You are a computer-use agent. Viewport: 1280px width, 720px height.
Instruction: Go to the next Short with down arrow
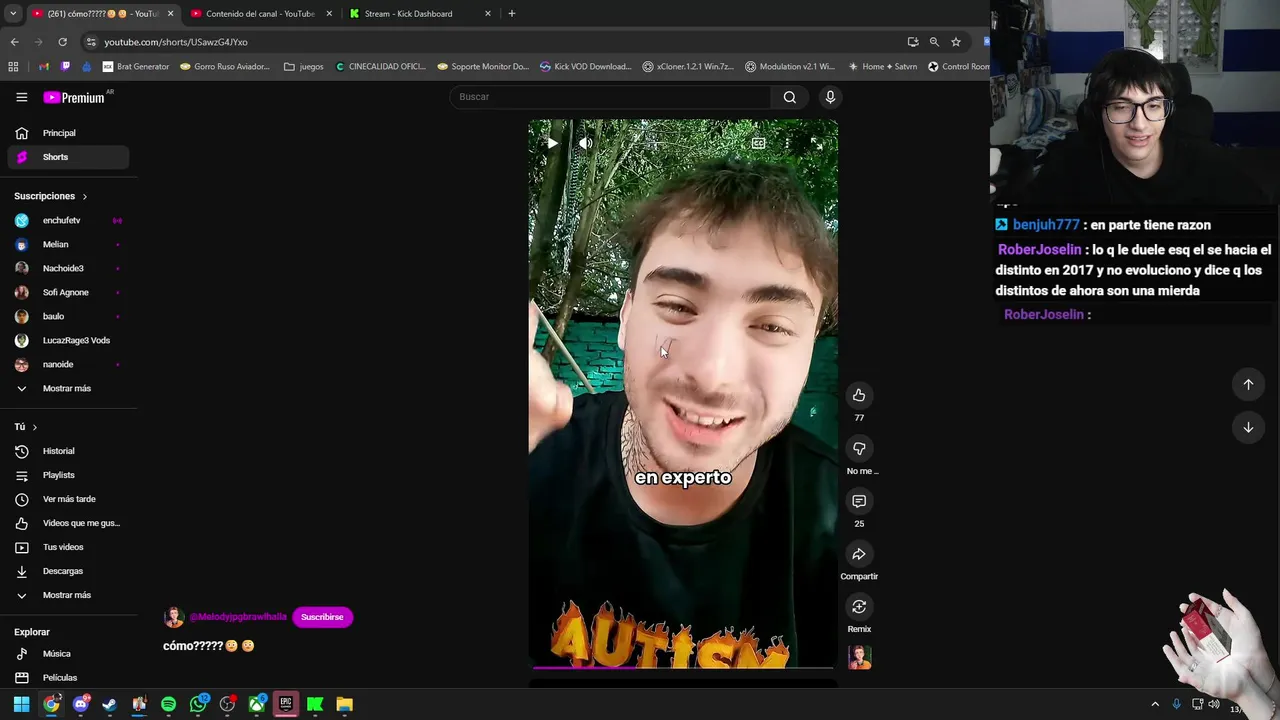1248,427
